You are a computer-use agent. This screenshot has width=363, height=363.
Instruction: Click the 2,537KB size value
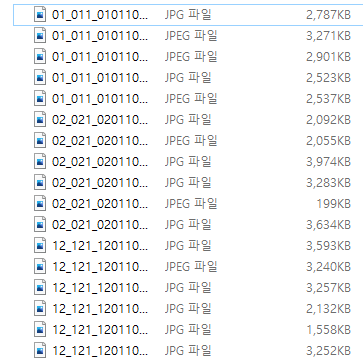[328, 99]
